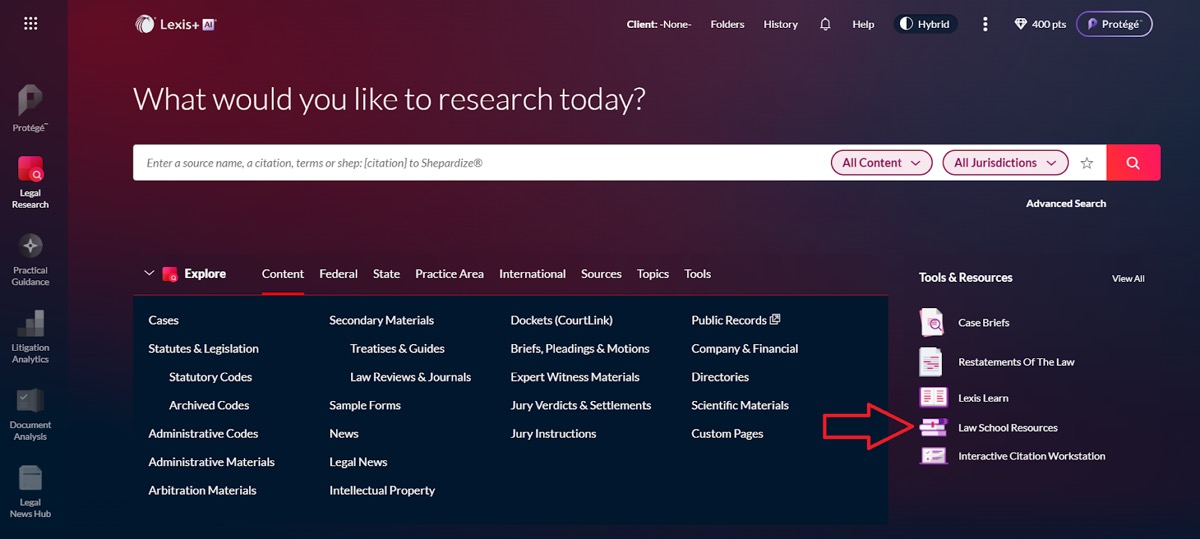
Task: Open the notifications bell
Action: point(825,24)
